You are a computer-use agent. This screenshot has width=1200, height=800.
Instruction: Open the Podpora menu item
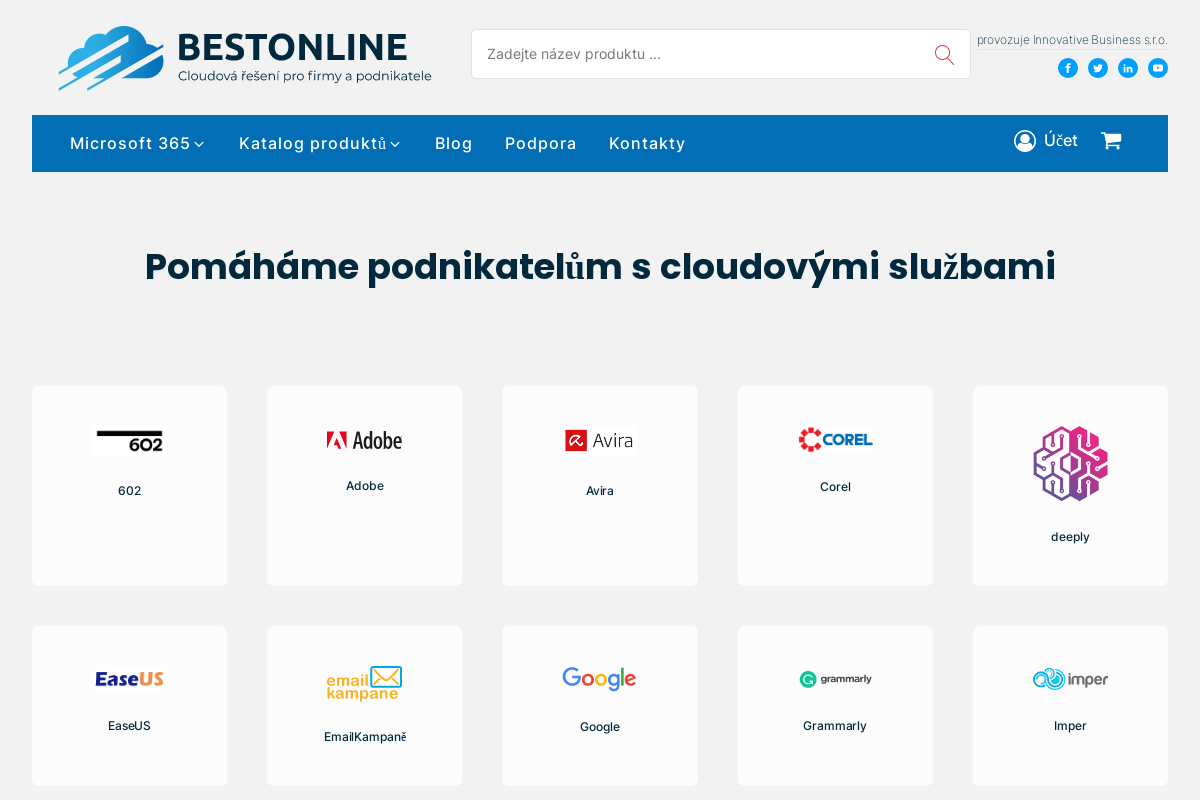pos(540,143)
